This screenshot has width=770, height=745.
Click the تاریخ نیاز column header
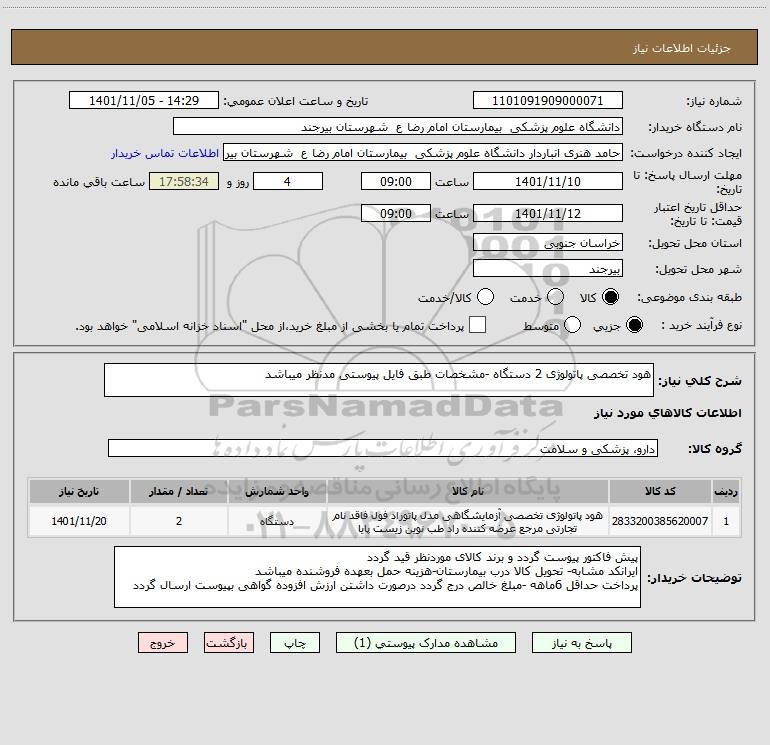(x=79, y=492)
